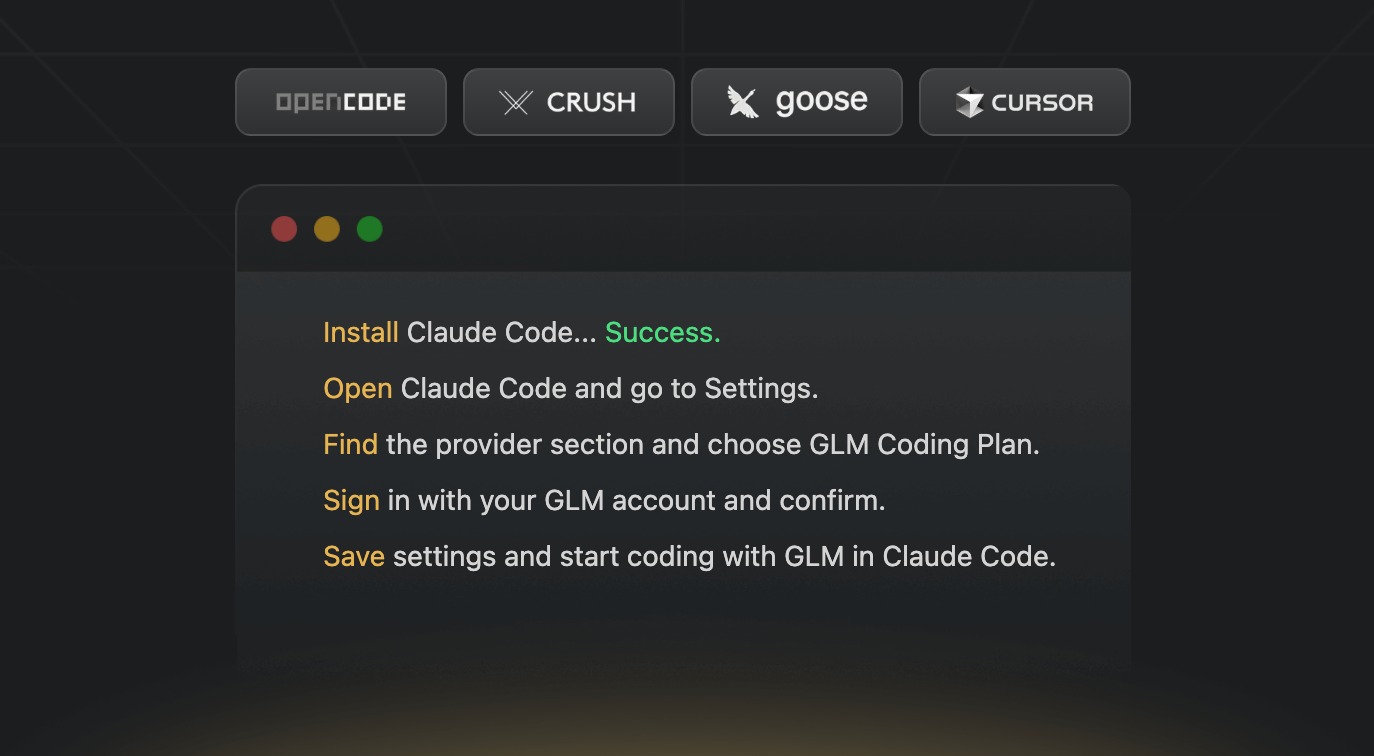This screenshot has height=756, width=1374.
Task: Select the OpenCode tab
Action: (x=341, y=102)
